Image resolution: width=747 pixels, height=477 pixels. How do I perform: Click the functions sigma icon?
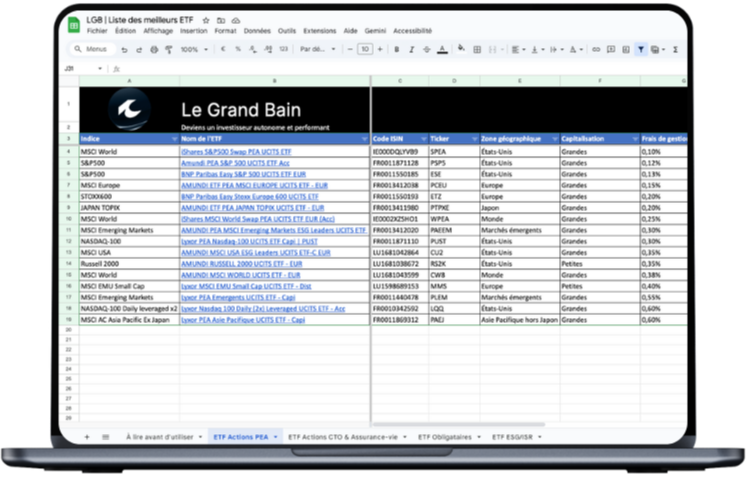[x=676, y=49]
